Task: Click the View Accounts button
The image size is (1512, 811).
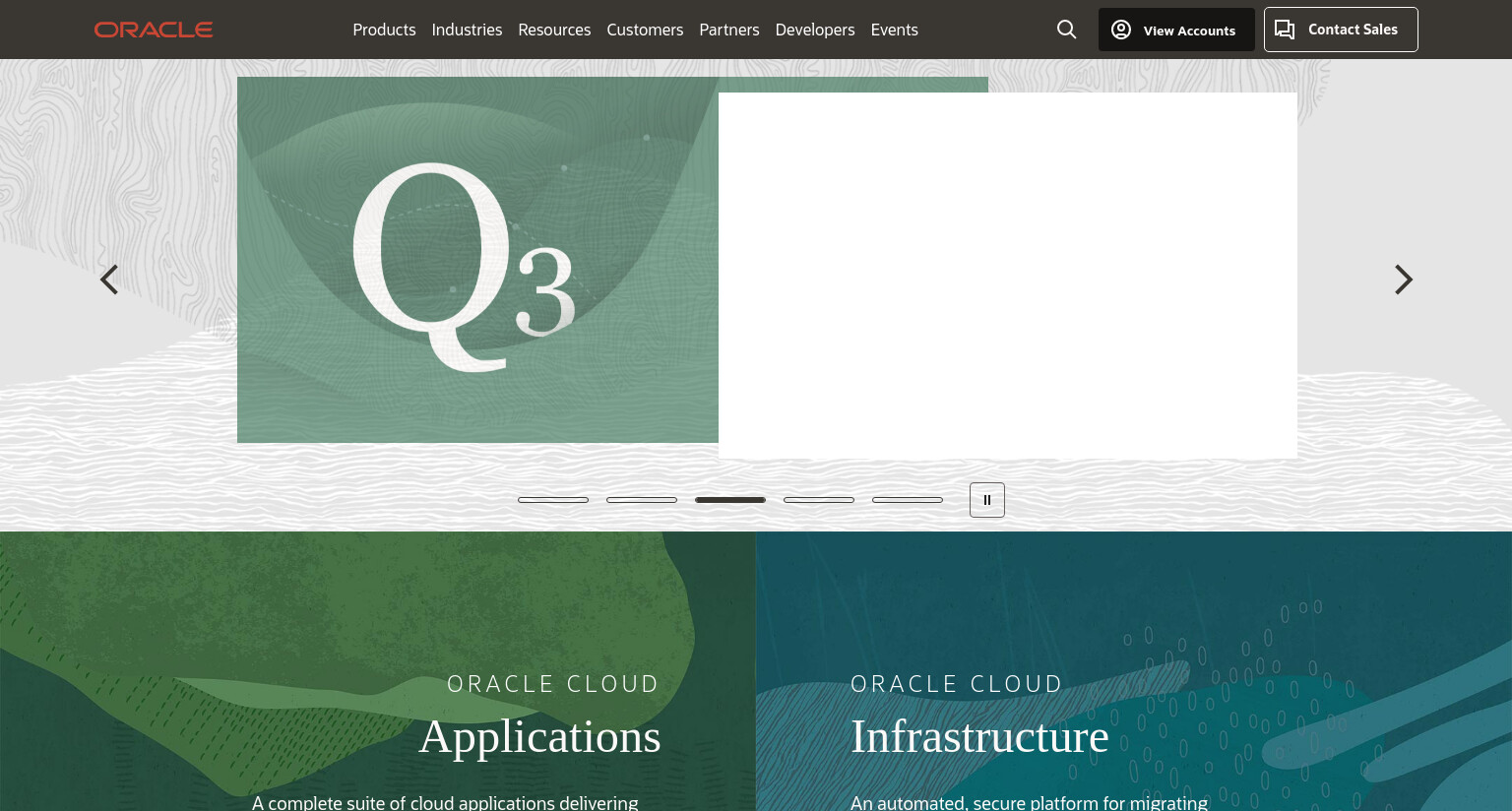Action: pyautogui.click(x=1176, y=30)
